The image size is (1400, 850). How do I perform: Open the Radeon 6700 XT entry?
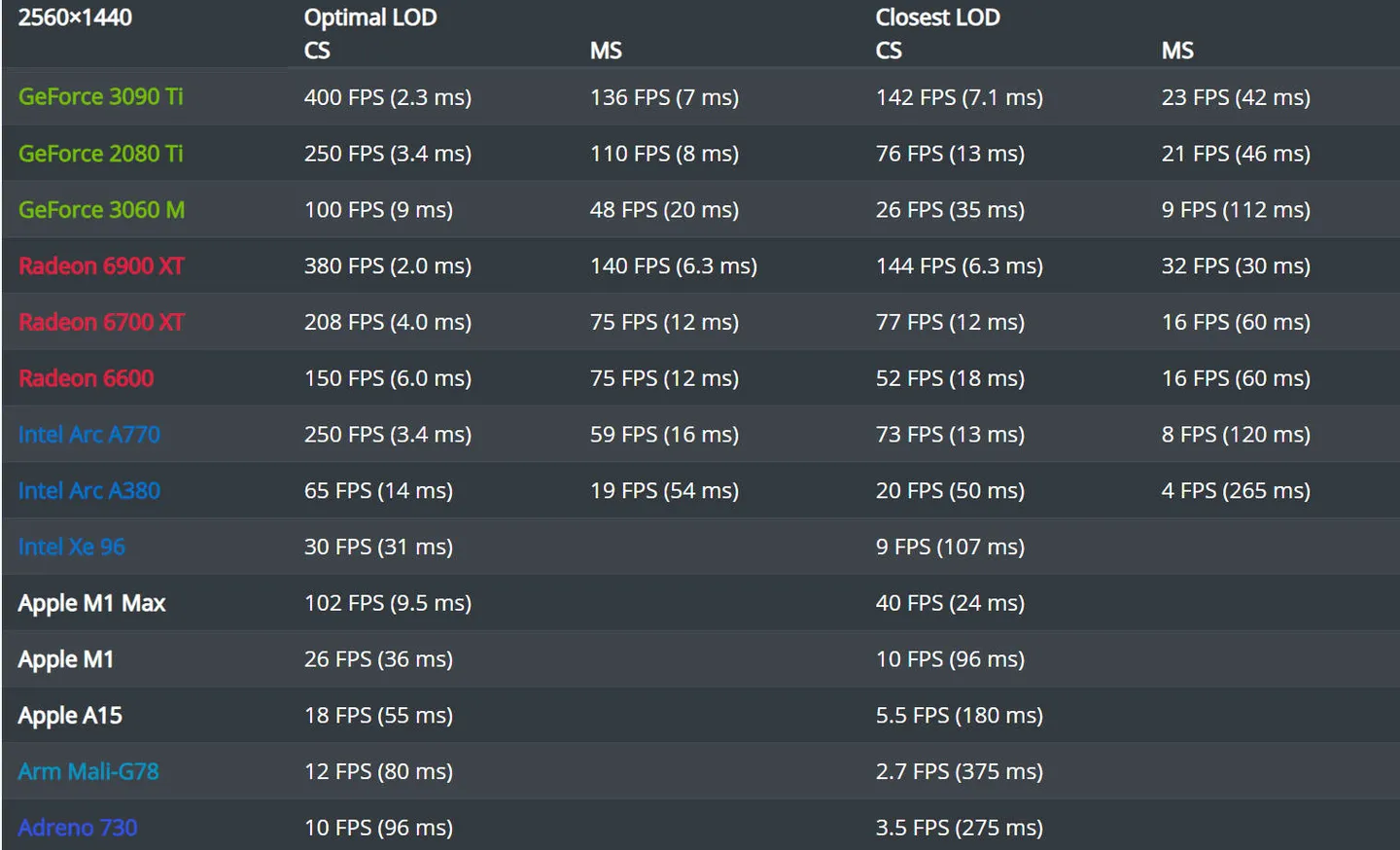click(x=101, y=323)
